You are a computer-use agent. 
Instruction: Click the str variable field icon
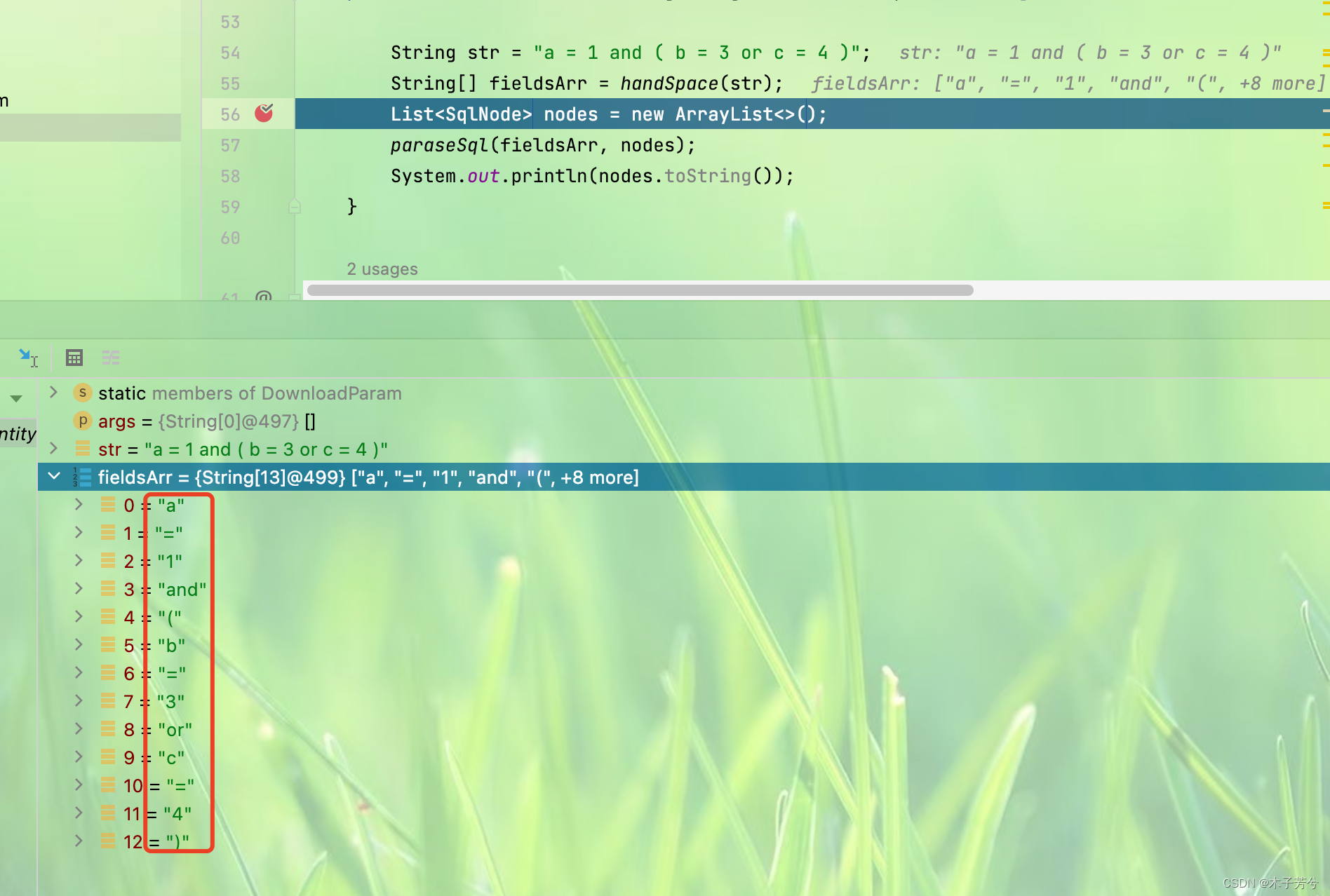(83, 448)
